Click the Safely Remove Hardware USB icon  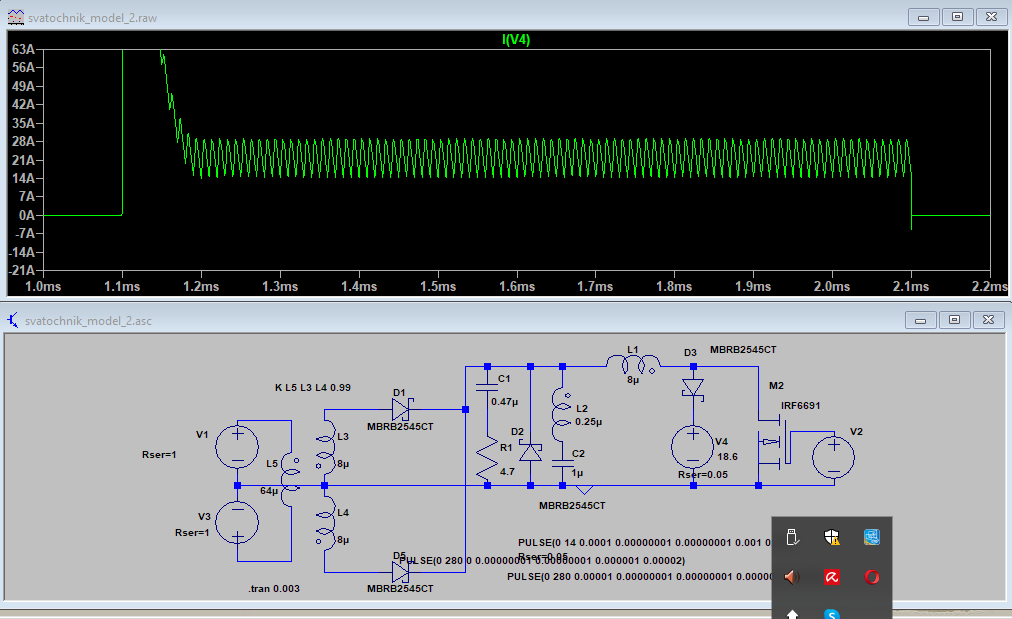[x=791, y=537]
